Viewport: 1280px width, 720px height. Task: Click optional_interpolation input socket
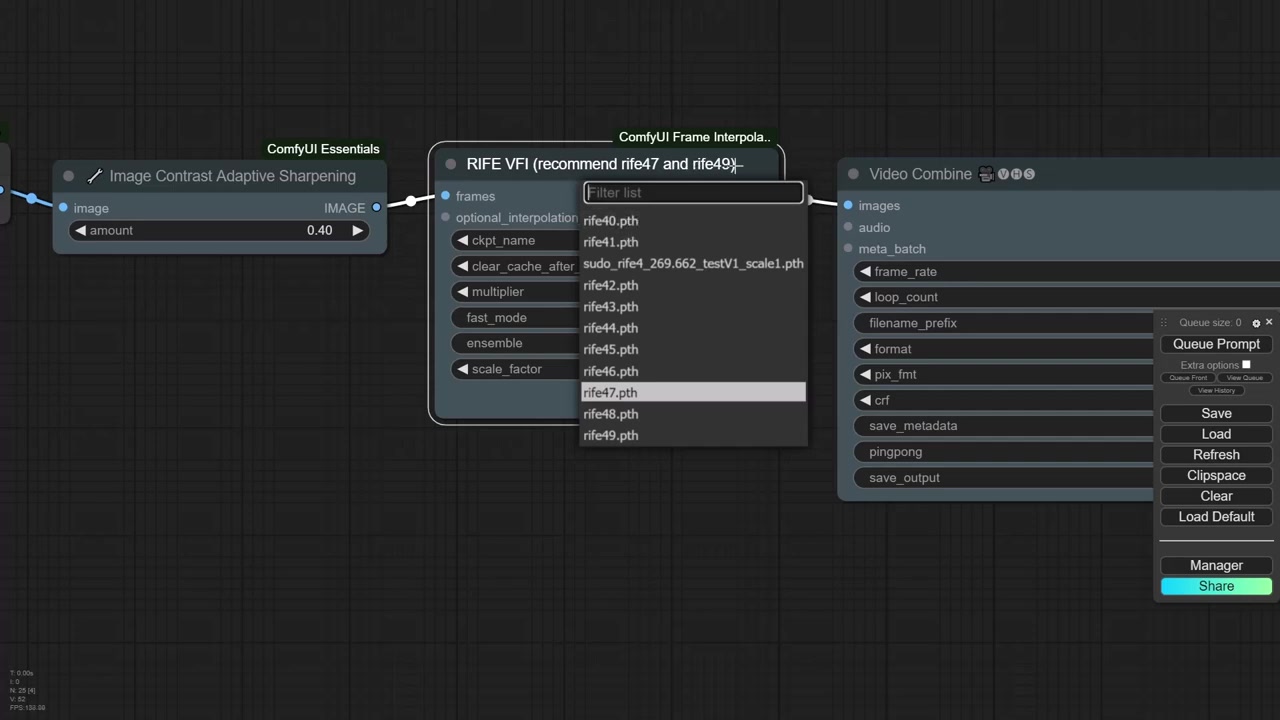445,218
